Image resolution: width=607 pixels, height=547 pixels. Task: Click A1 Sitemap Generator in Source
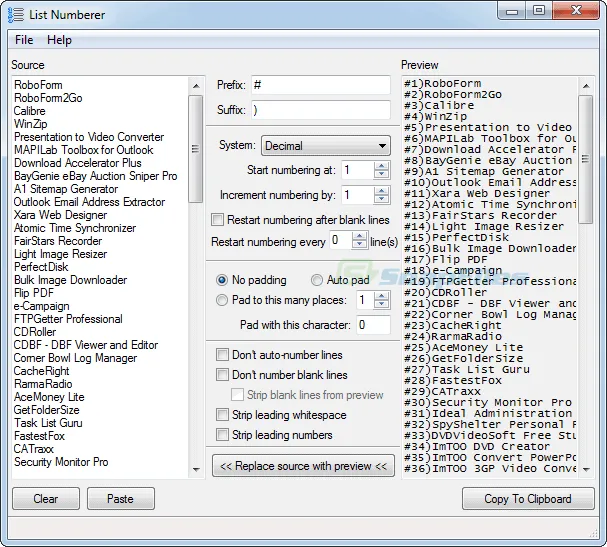point(66,189)
